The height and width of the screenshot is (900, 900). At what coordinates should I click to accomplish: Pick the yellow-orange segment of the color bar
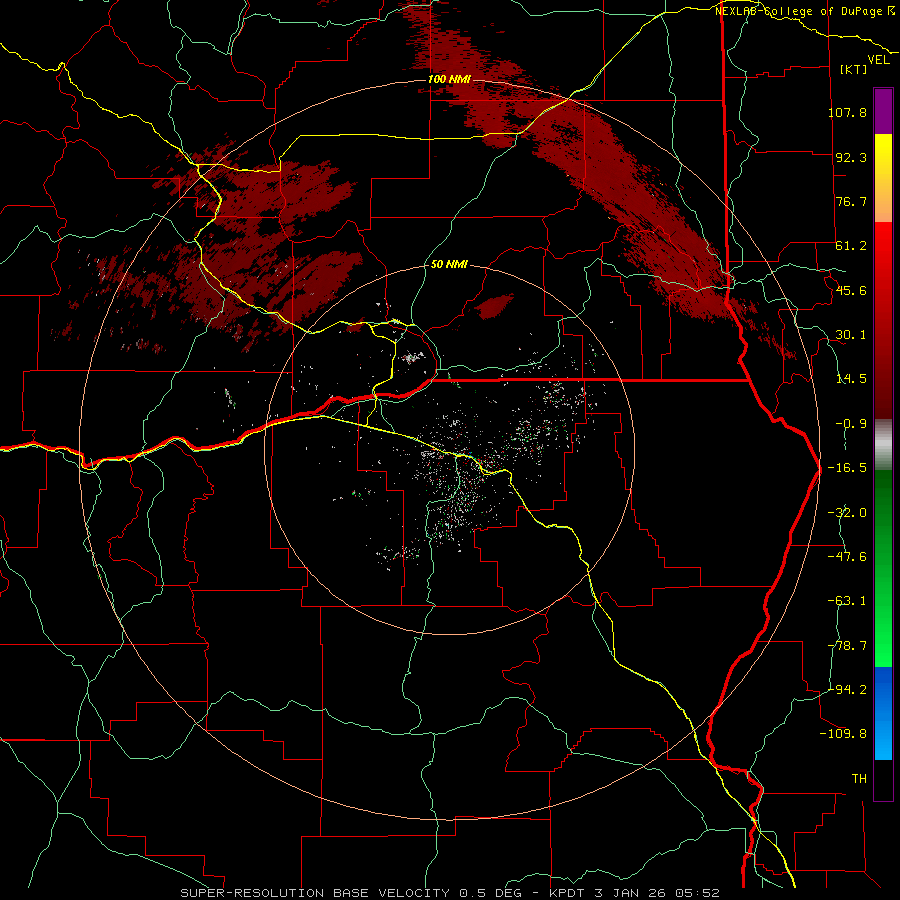click(x=883, y=178)
